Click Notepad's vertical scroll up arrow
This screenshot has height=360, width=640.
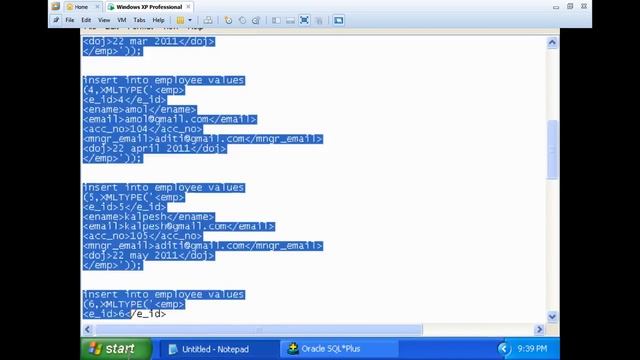pyautogui.click(x=552, y=42)
